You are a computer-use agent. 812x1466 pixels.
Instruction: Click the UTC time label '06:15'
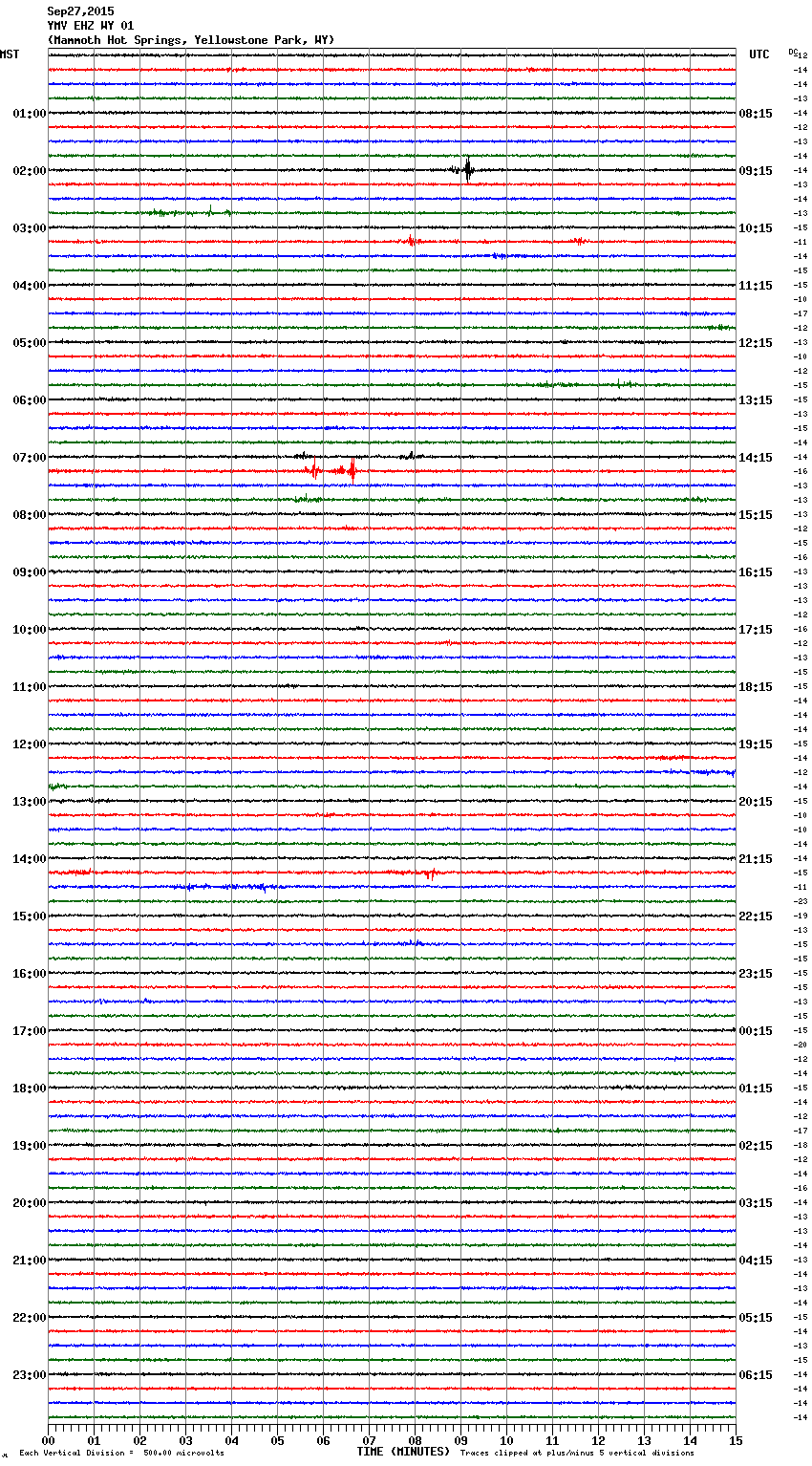[x=756, y=1375]
